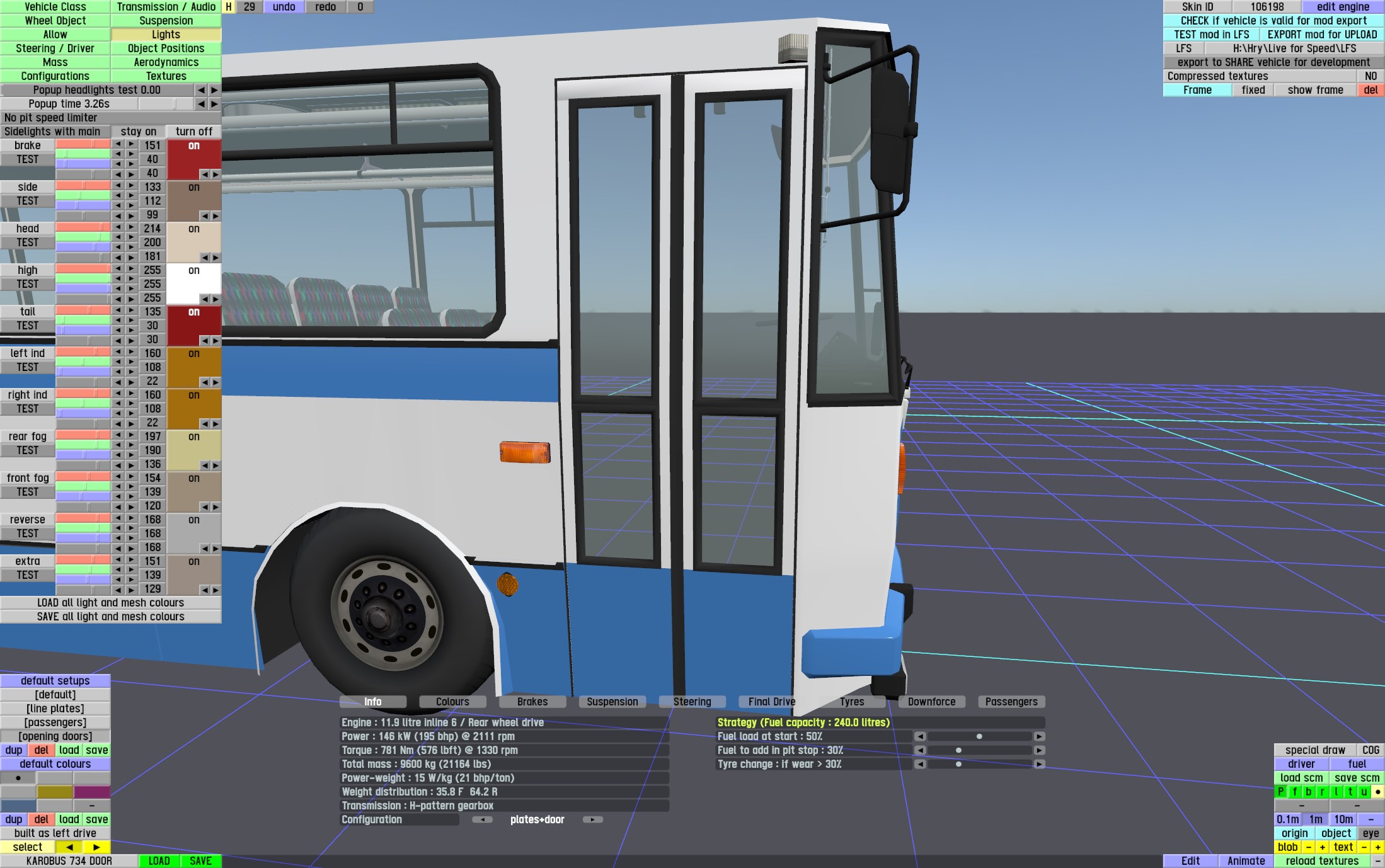Toggle Compressed textures NO setting
Viewport: 1385px width, 868px height.
1371,76
